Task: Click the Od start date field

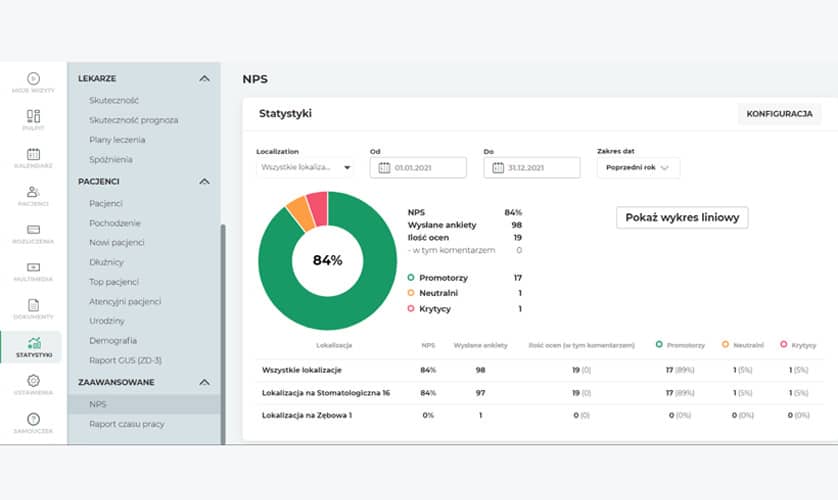Action: 417,168
